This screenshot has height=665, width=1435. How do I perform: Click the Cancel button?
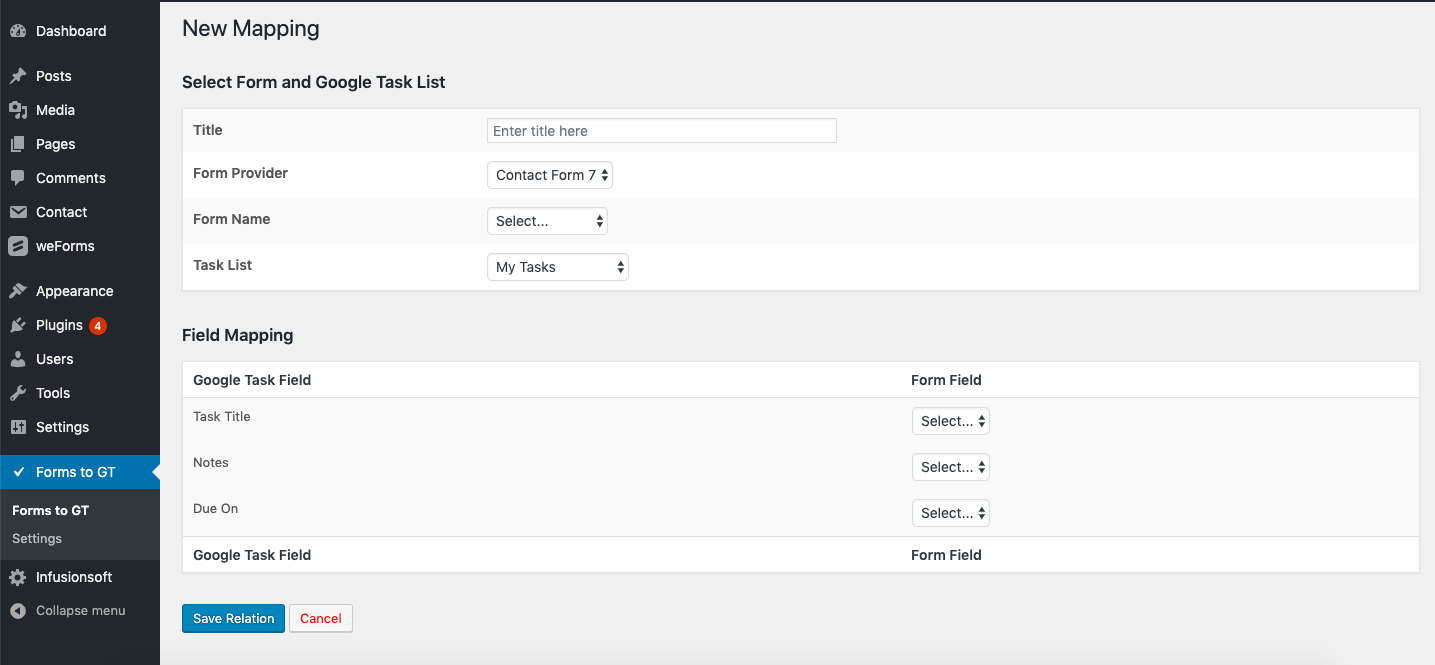coord(321,618)
